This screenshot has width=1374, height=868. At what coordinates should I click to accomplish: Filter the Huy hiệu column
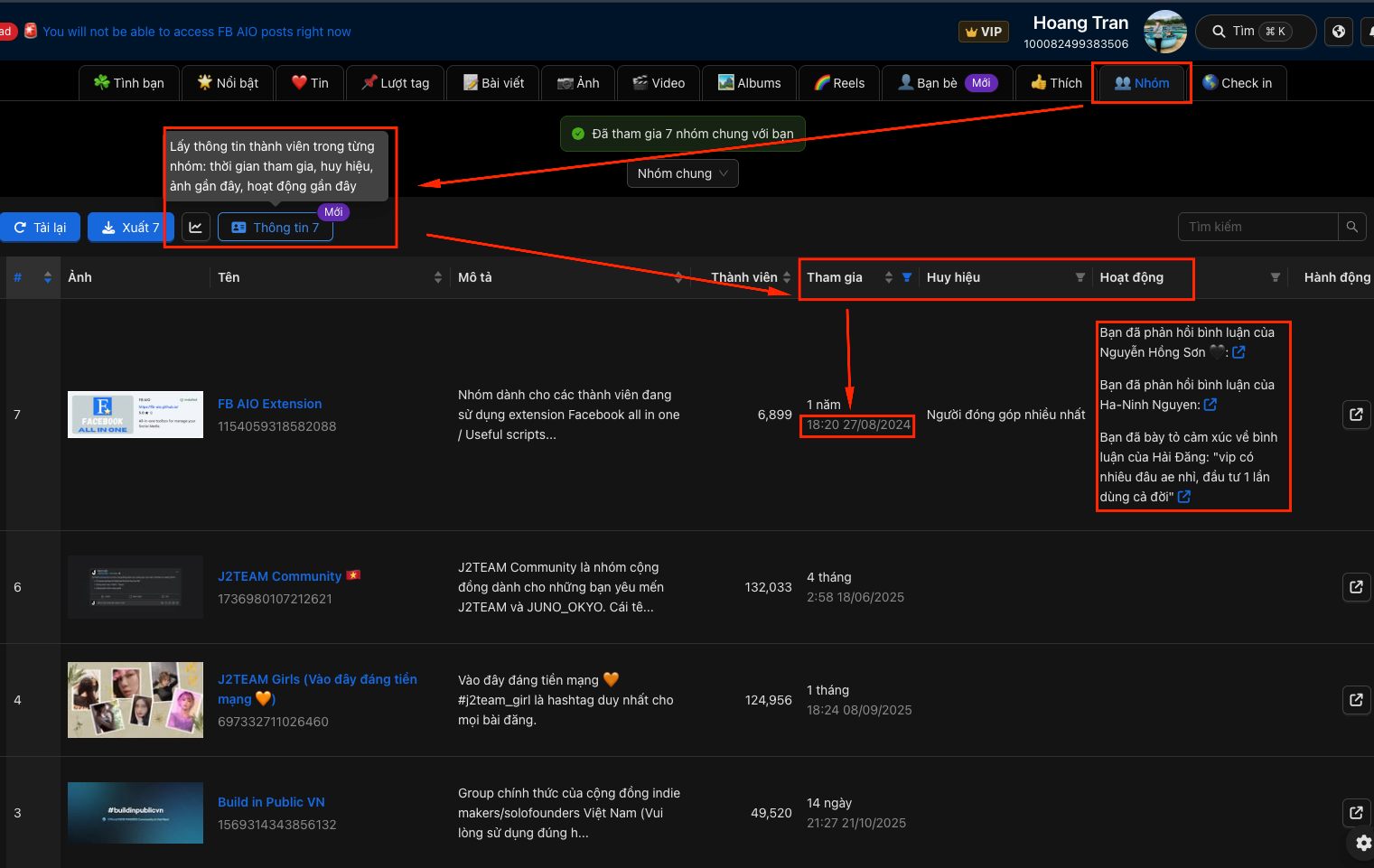(x=1080, y=277)
